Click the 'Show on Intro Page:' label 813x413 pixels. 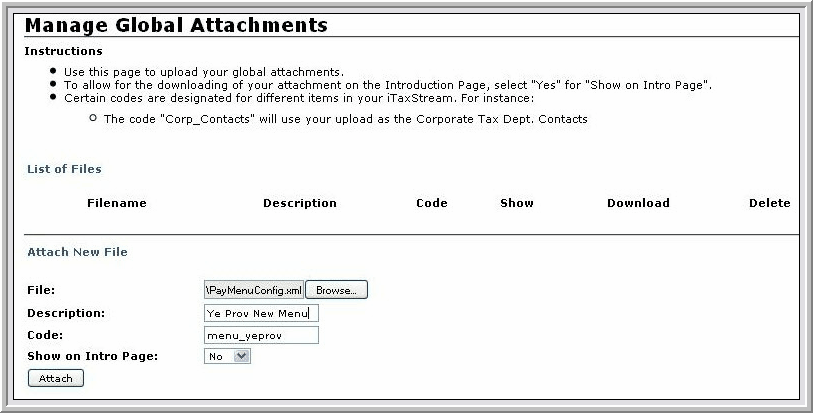(x=92, y=356)
